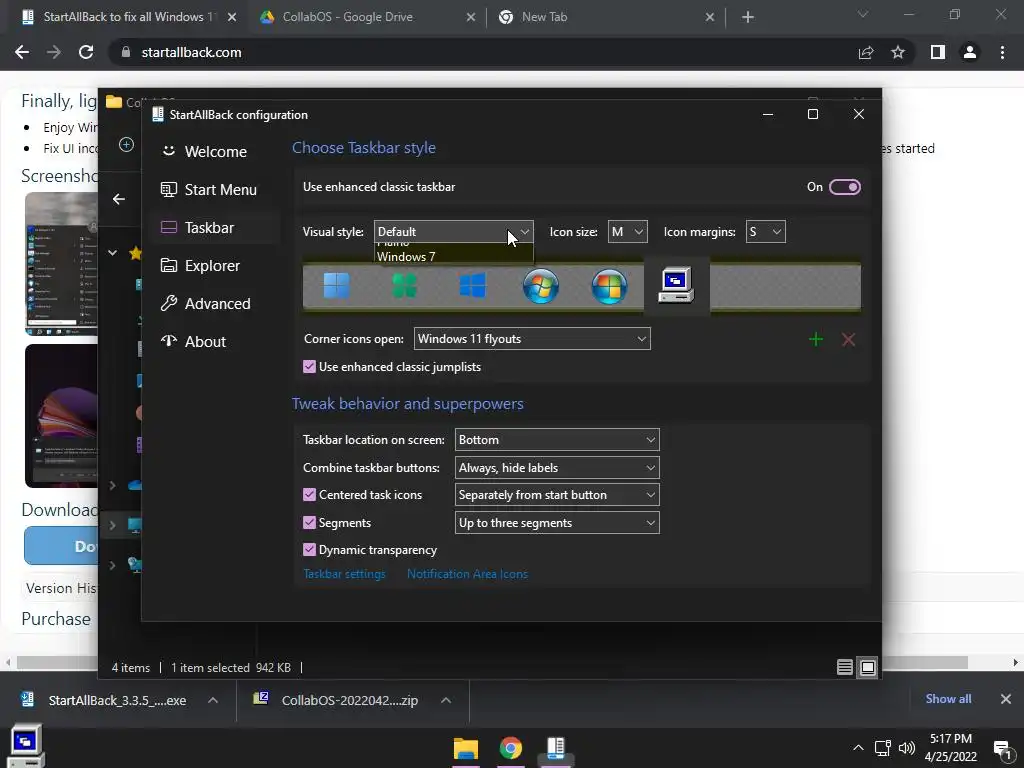Viewport: 1024px width, 768px height.
Task: Click the blank taskbar preview strip
Action: tap(785, 286)
